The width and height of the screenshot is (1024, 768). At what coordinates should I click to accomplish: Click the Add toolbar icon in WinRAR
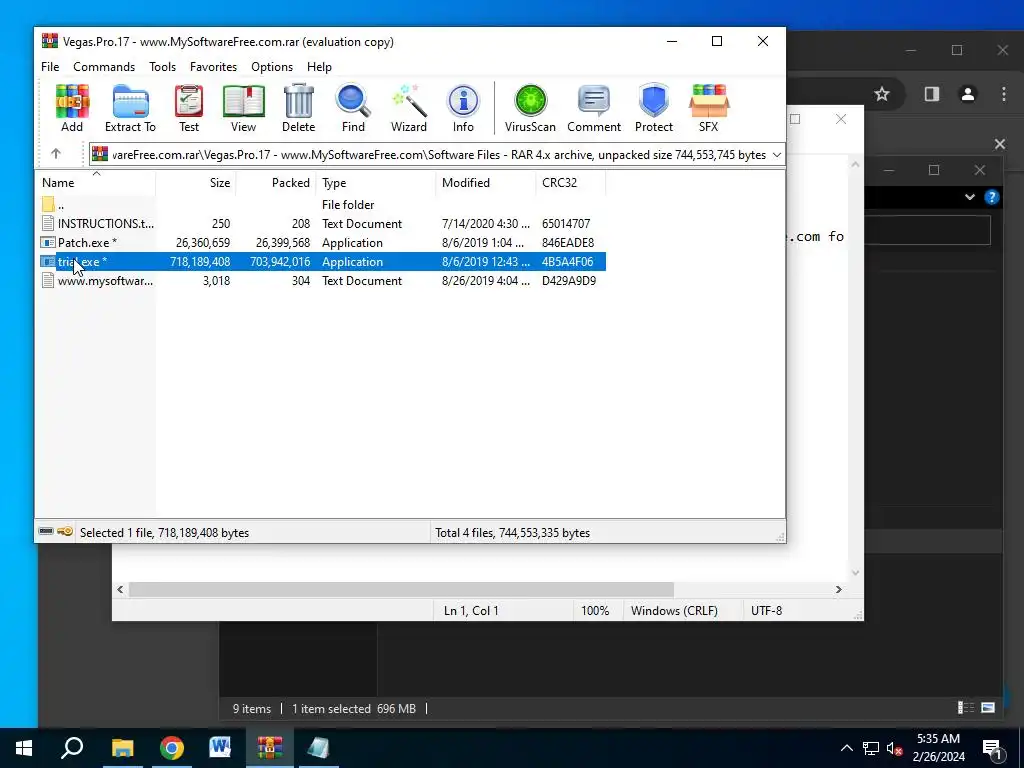pos(72,108)
